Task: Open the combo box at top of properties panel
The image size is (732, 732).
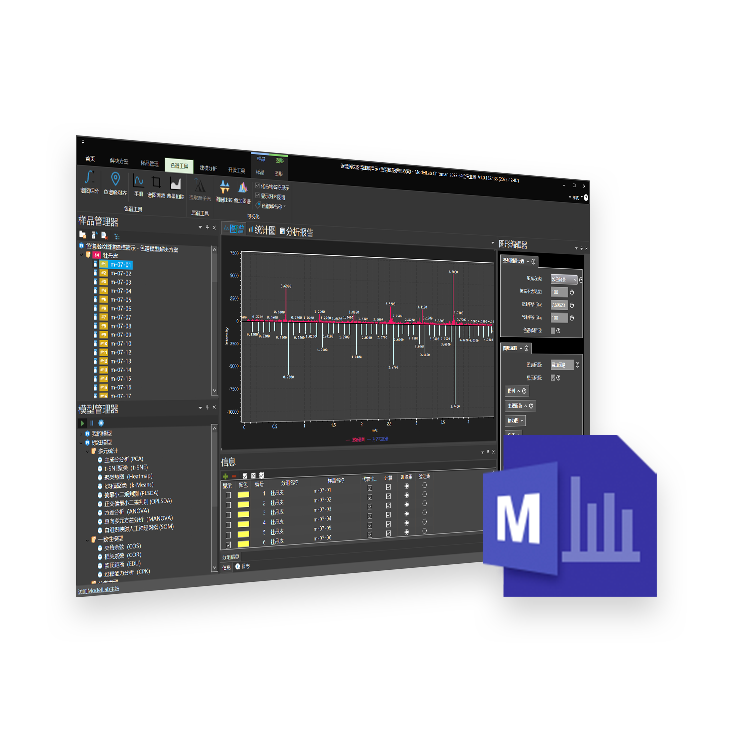Action: pos(564,279)
